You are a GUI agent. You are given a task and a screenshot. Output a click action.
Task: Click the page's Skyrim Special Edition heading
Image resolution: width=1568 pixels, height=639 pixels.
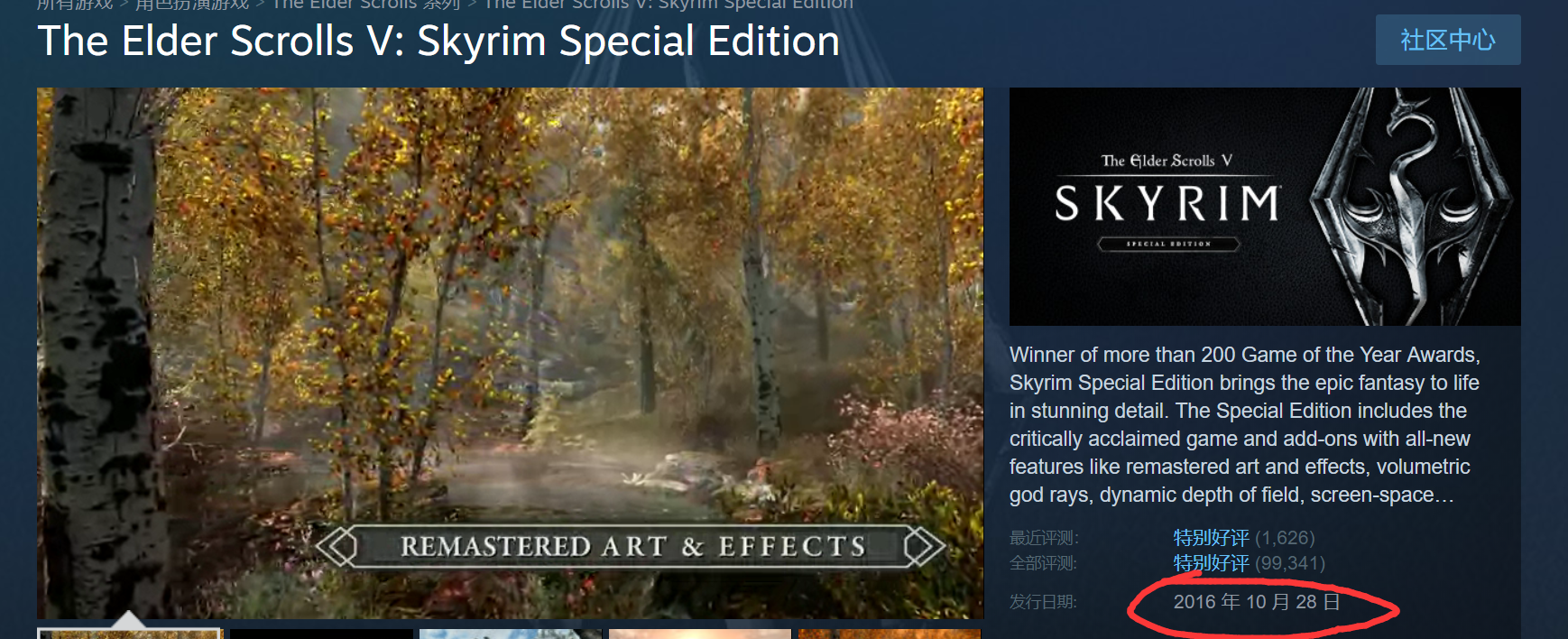438,42
